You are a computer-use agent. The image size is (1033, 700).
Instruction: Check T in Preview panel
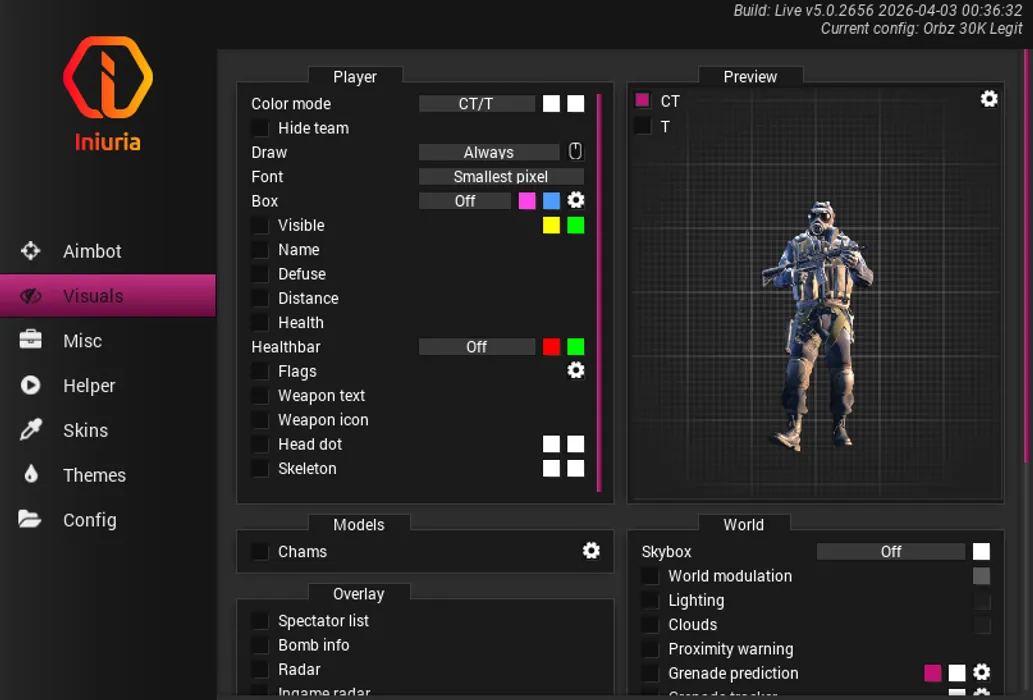click(642, 126)
